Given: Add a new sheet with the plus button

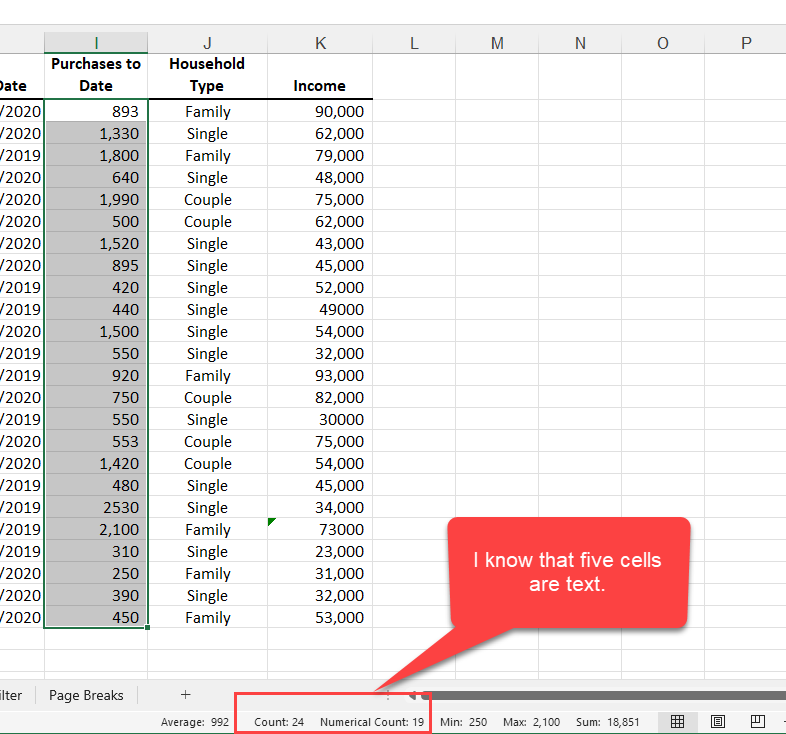Looking at the screenshot, I should pos(185,695).
